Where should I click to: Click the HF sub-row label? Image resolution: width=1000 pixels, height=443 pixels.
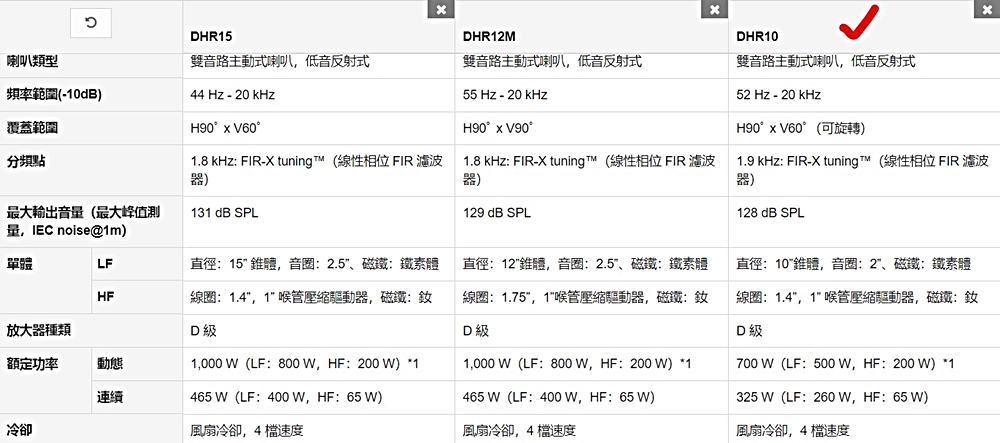105,297
